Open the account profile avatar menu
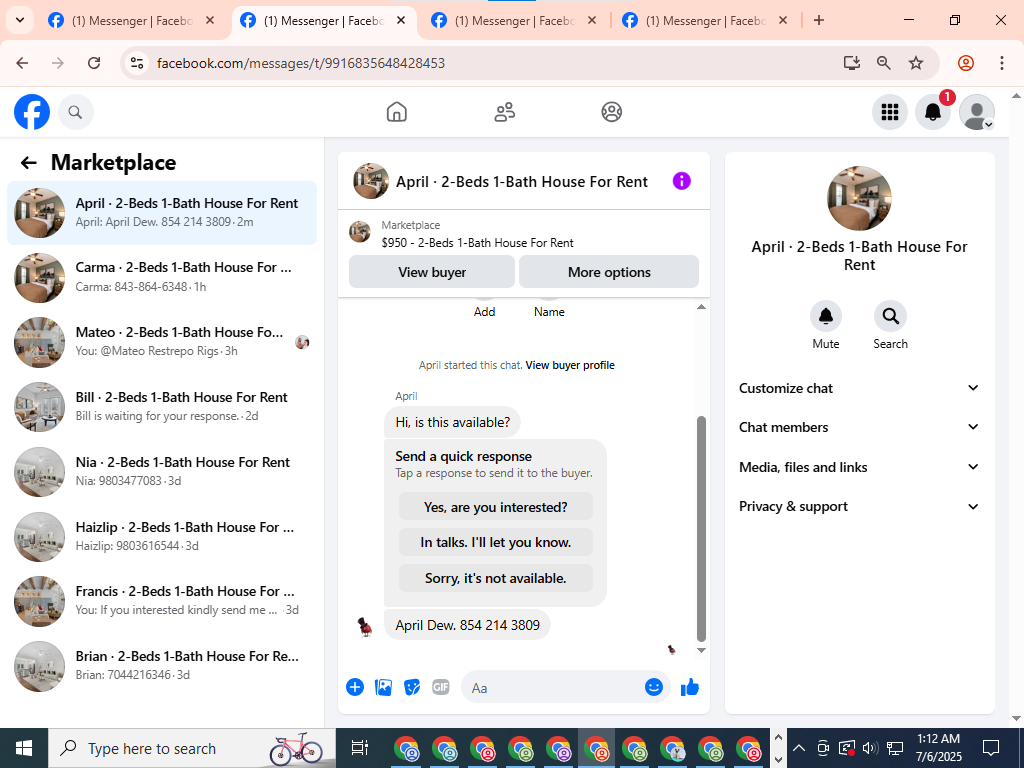Image resolution: width=1024 pixels, height=768 pixels. [976, 112]
